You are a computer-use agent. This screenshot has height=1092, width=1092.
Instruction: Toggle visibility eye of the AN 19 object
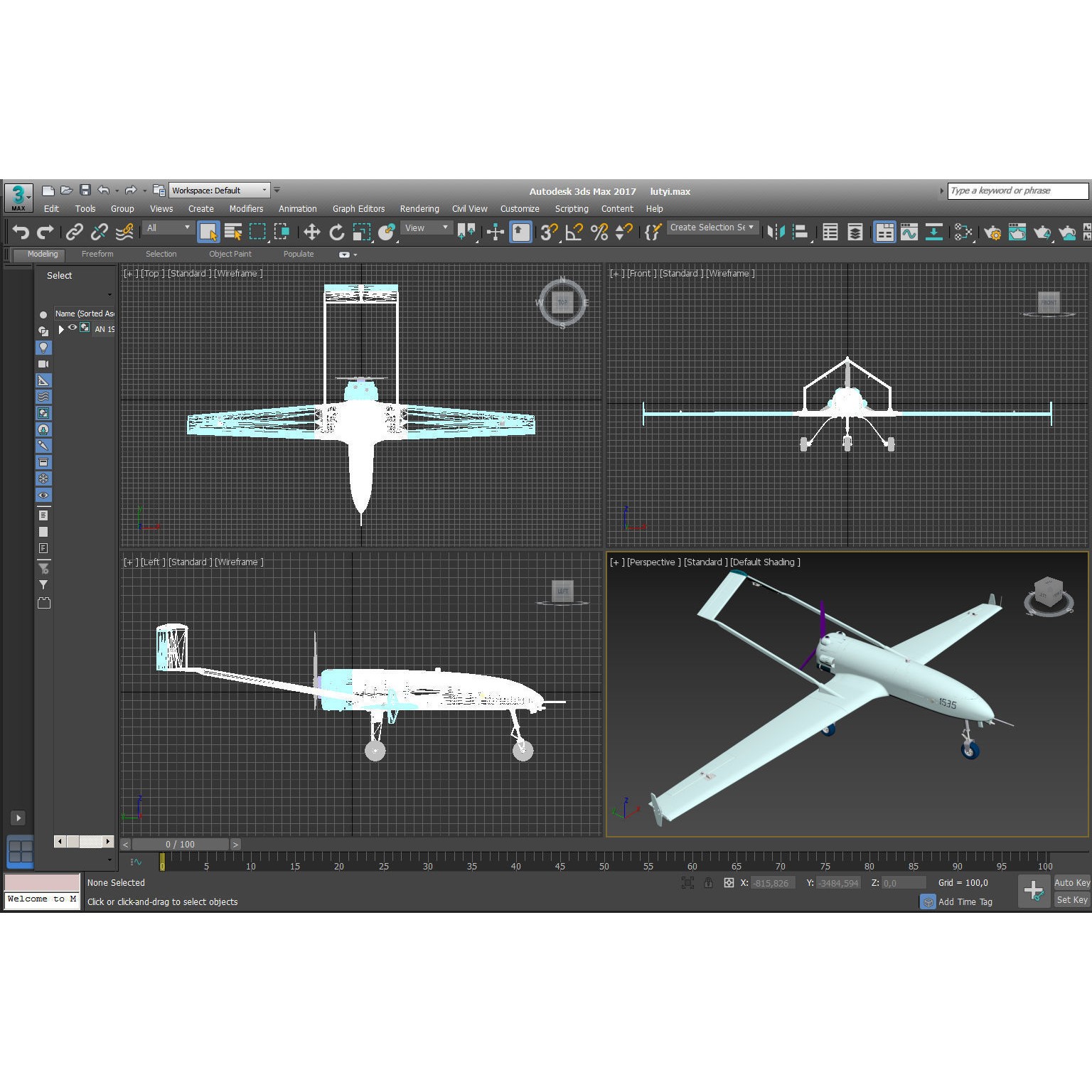click(72, 328)
